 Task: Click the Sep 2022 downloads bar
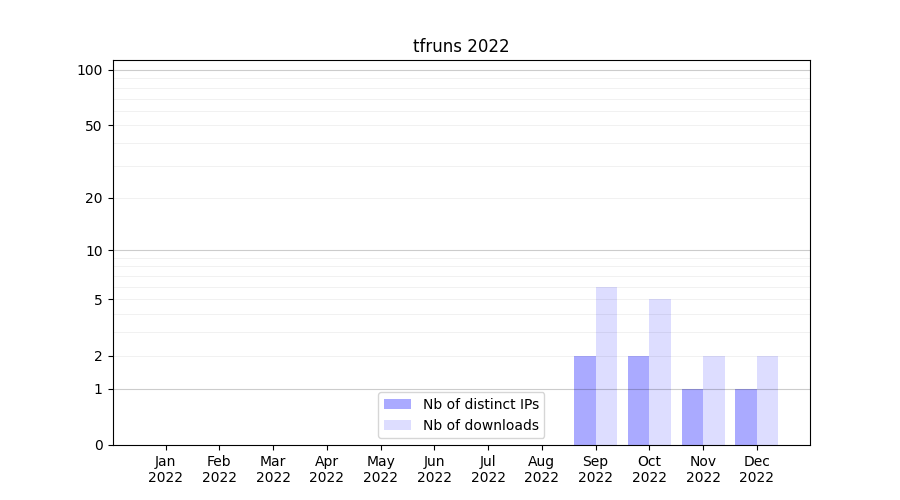coord(606,366)
